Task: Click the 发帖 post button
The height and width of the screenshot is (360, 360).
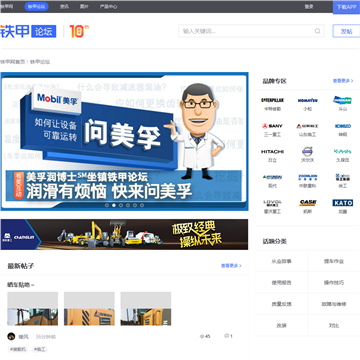Action: coord(346,31)
